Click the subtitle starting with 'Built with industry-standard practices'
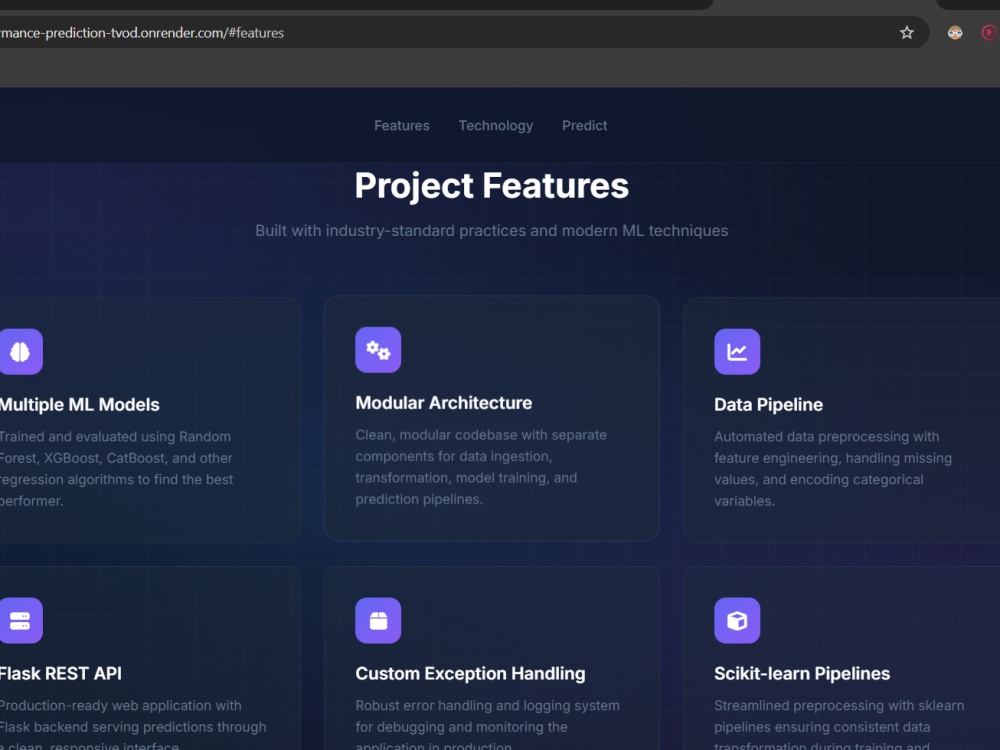 coord(492,230)
